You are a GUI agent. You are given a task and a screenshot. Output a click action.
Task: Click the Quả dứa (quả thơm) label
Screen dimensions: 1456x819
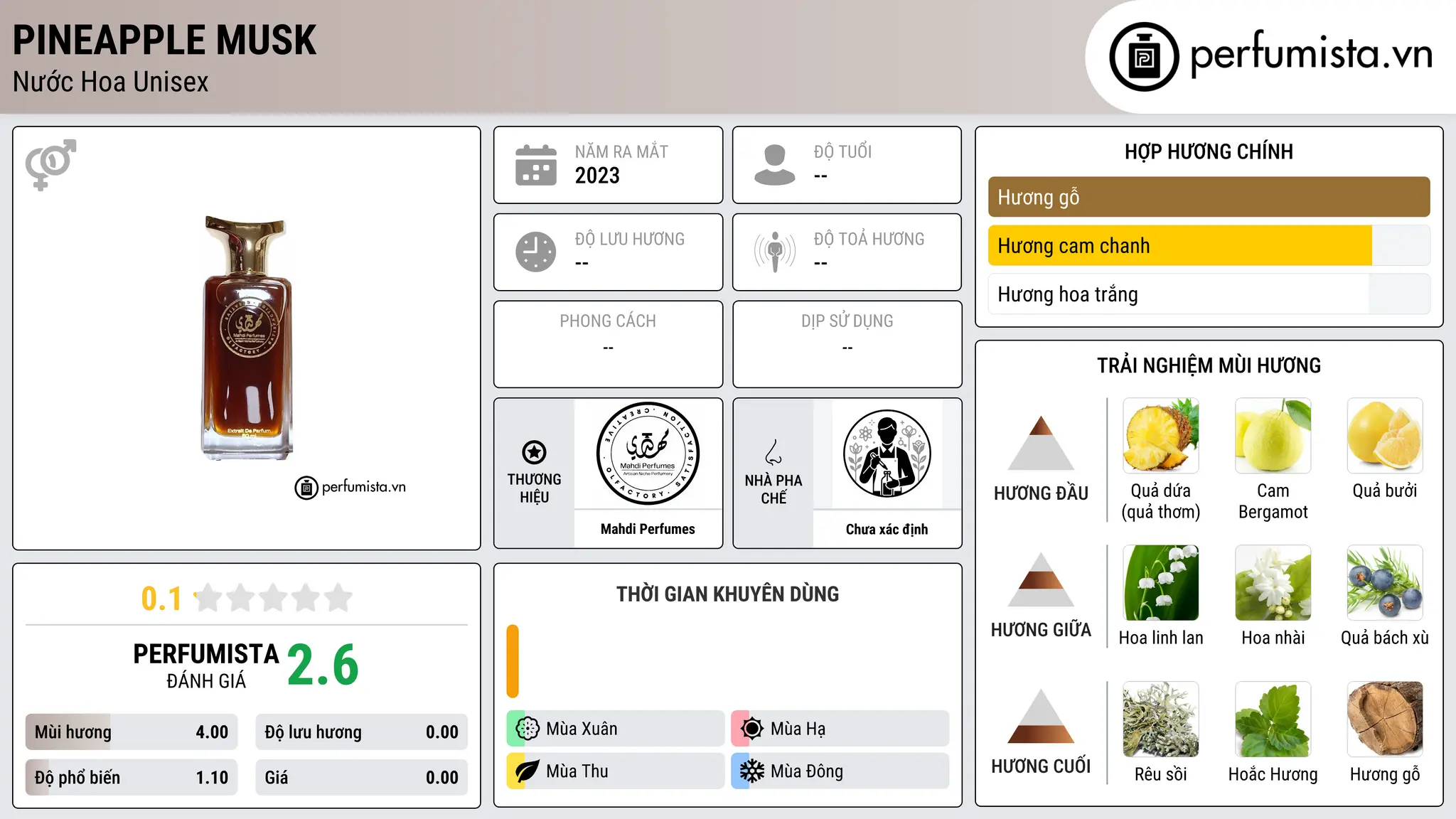pos(1161,501)
